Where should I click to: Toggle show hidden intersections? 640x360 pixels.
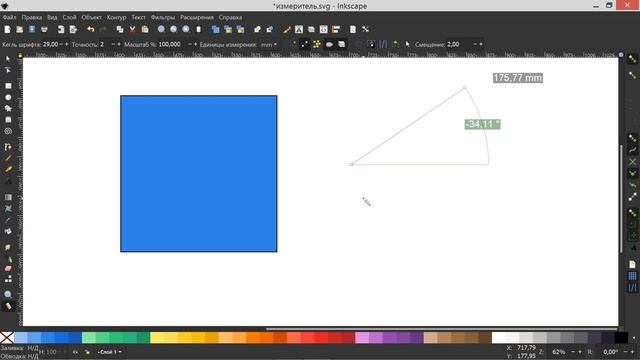point(329,44)
